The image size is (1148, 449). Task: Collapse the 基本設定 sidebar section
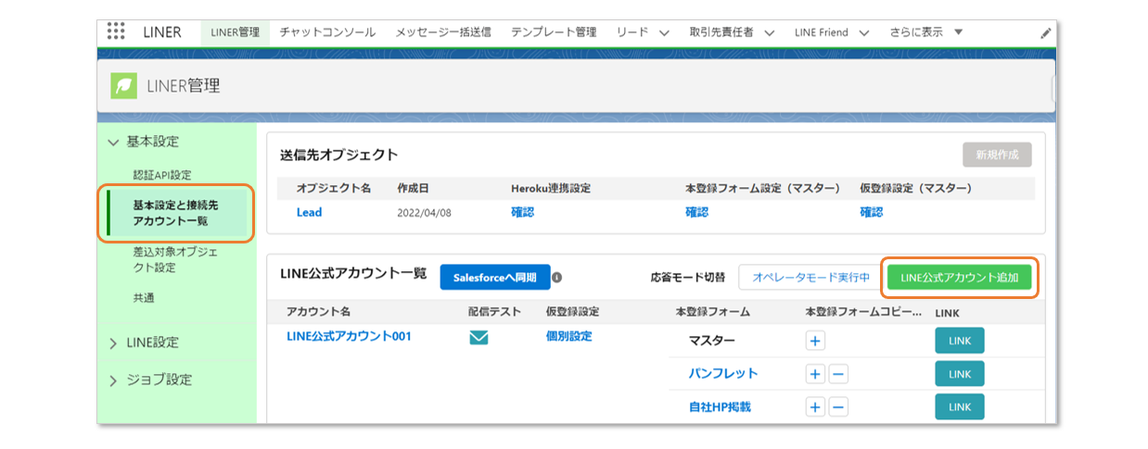click(x=113, y=142)
